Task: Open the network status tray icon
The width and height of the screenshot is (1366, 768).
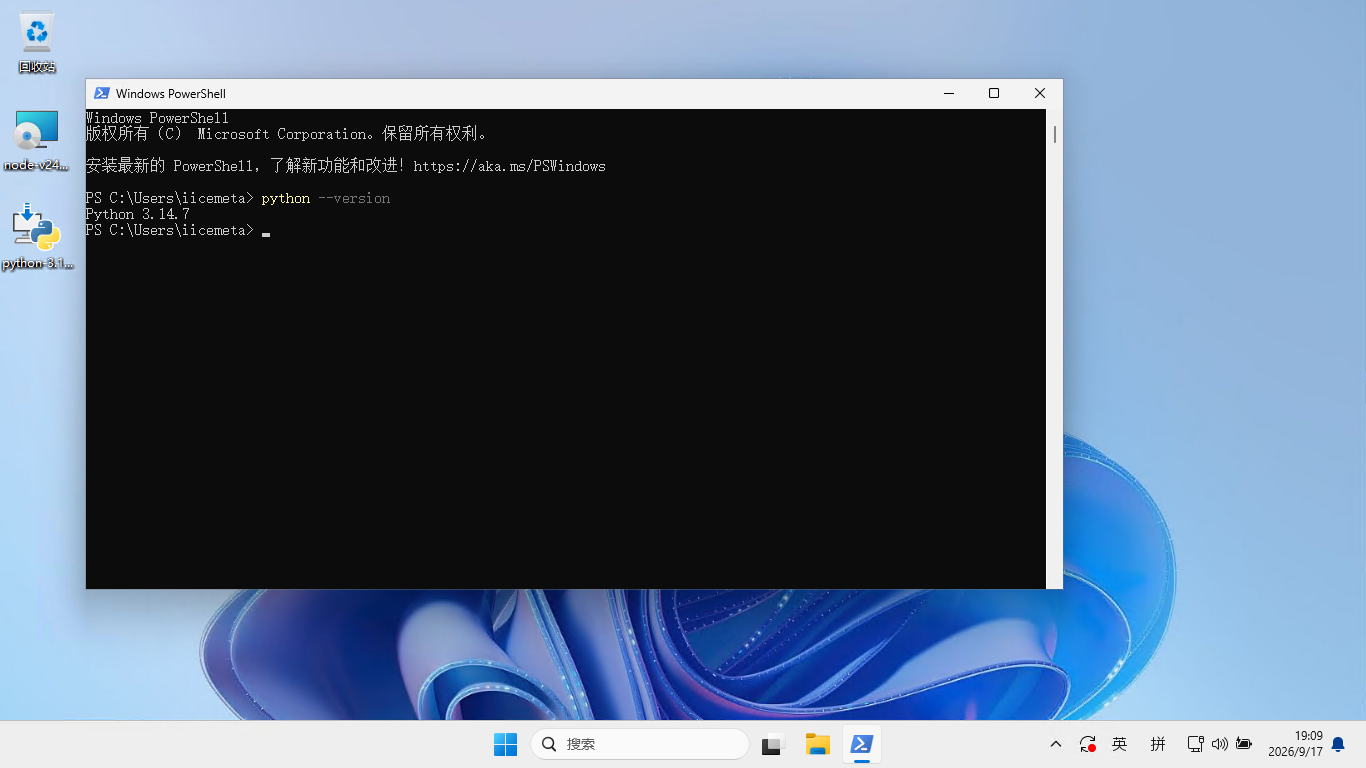Action: pyautogui.click(x=1195, y=744)
